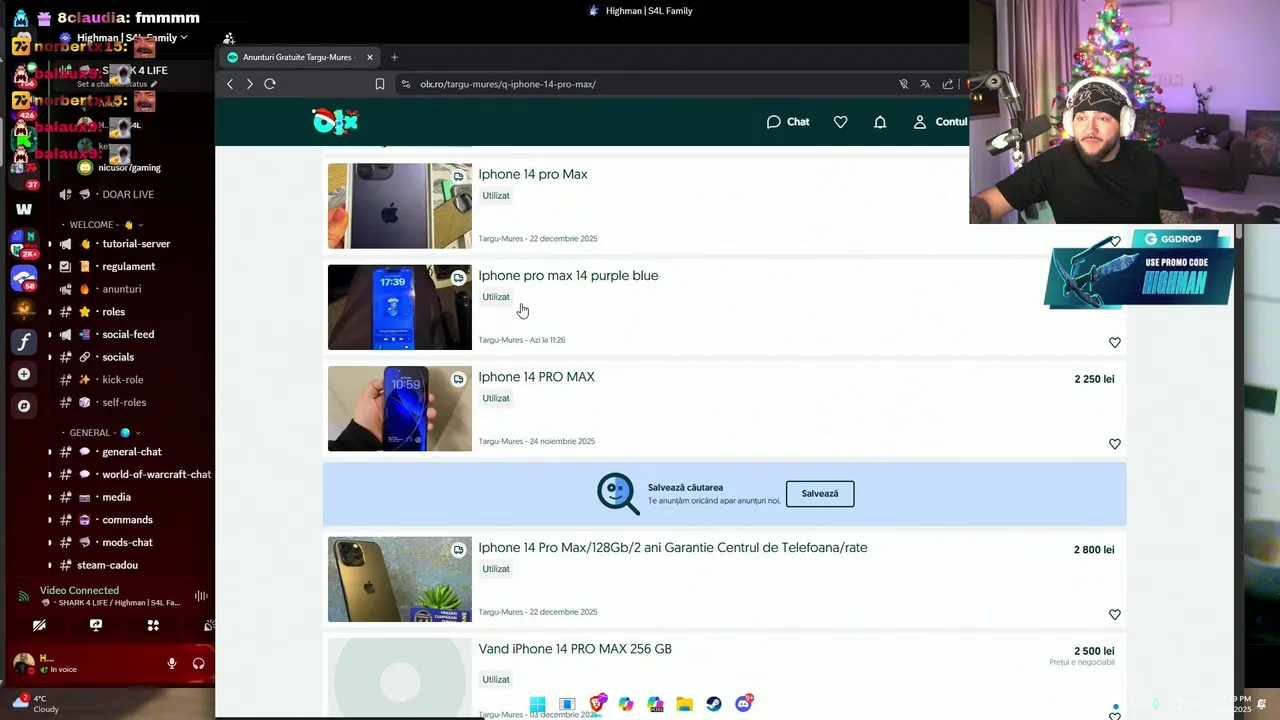Viewport: 1280px width, 720px height.
Task: Toggle Discord screen share button
Action: (x=96, y=625)
